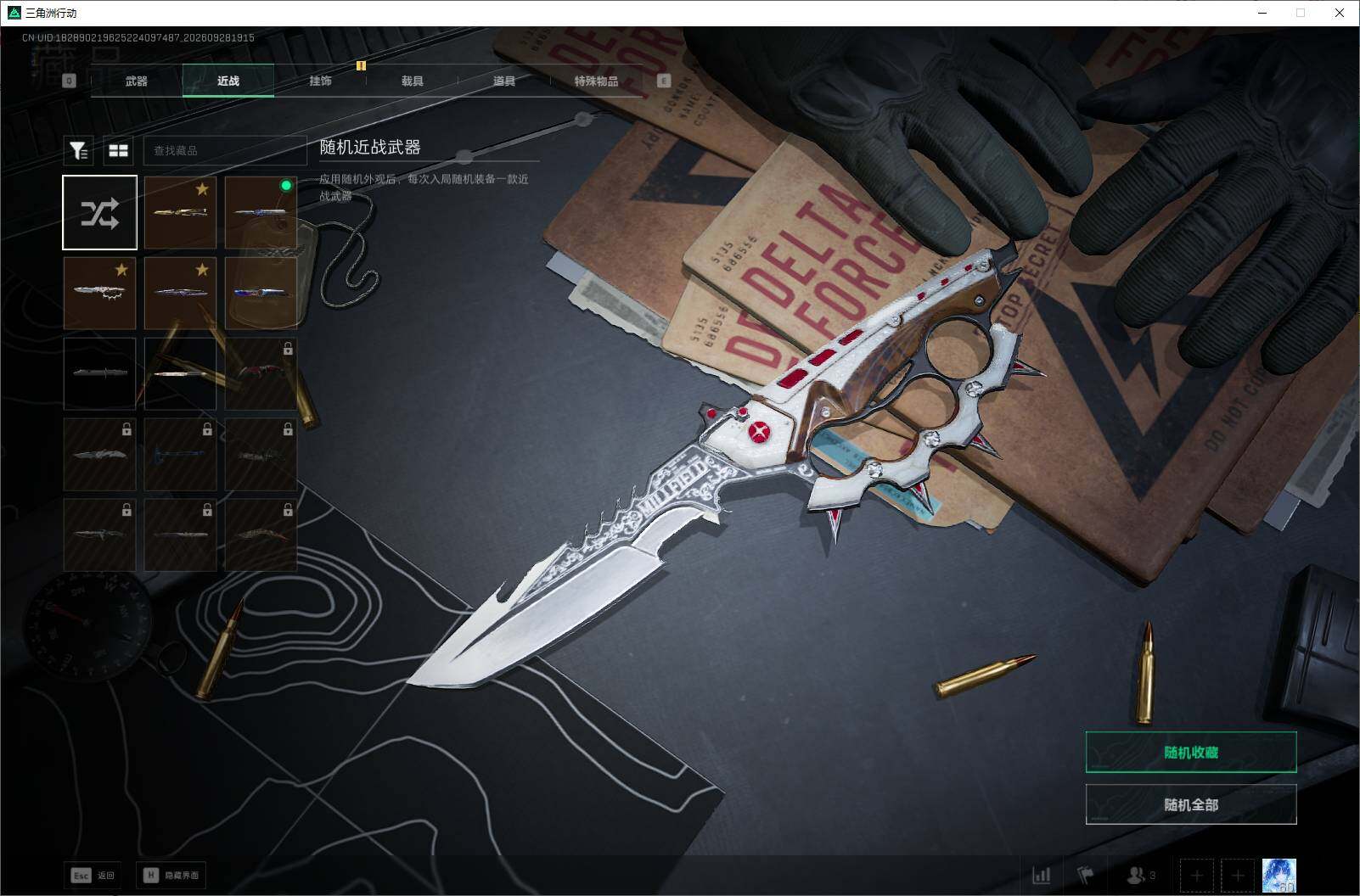Open the collection filter icon
Screen dimensions: 1360x896
[x=79, y=150]
